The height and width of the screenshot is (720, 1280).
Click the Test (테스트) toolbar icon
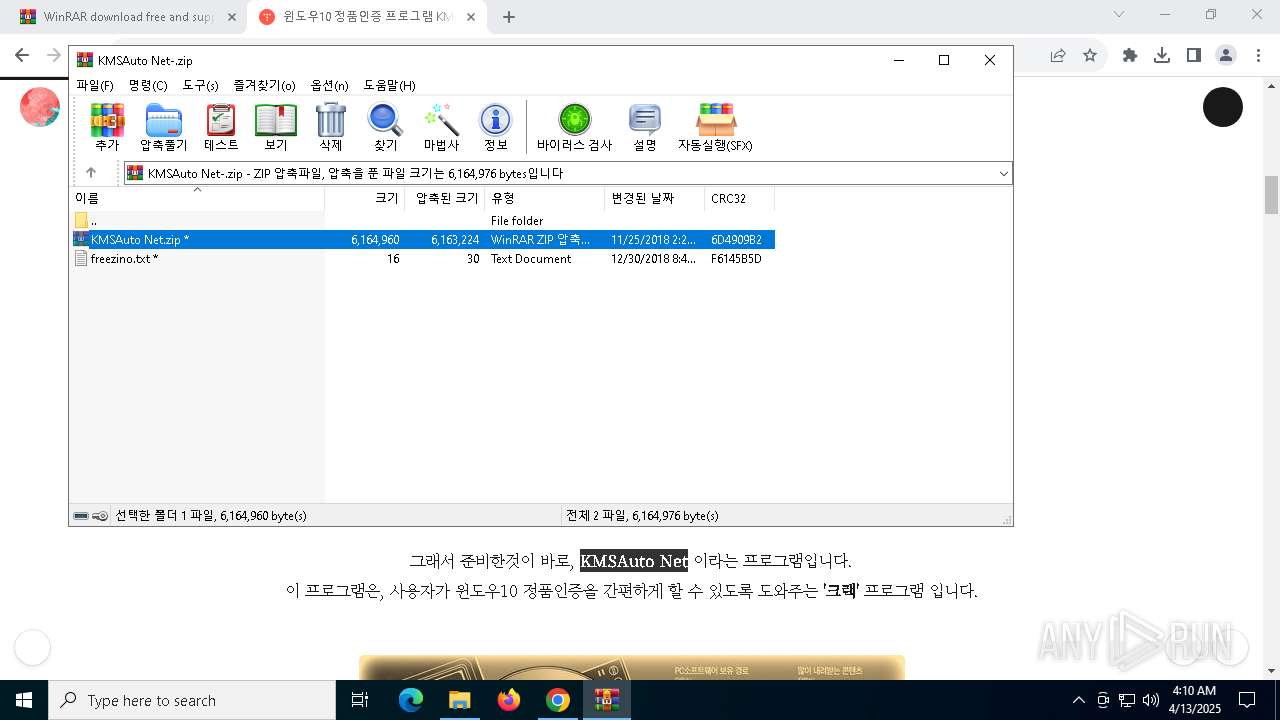pyautogui.click(x=221, y=127)
